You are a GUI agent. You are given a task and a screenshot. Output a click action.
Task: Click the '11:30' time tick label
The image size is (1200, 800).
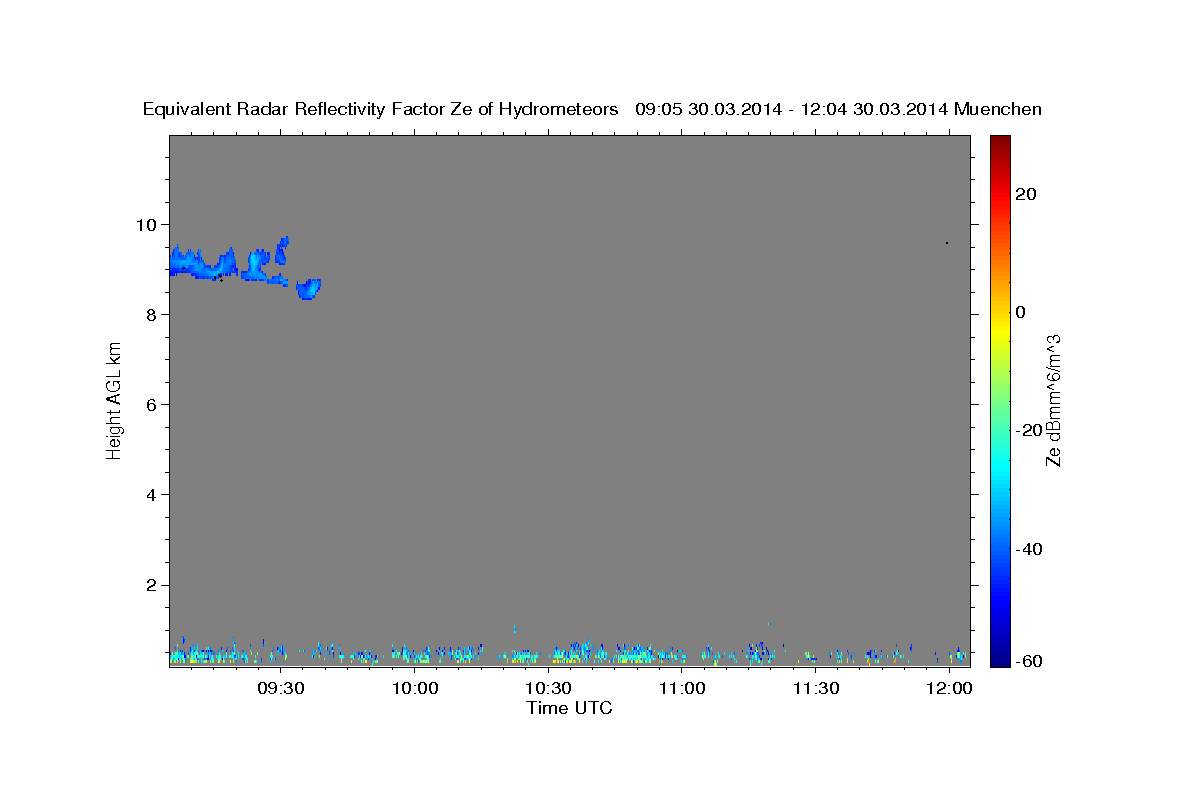(816, 689)
